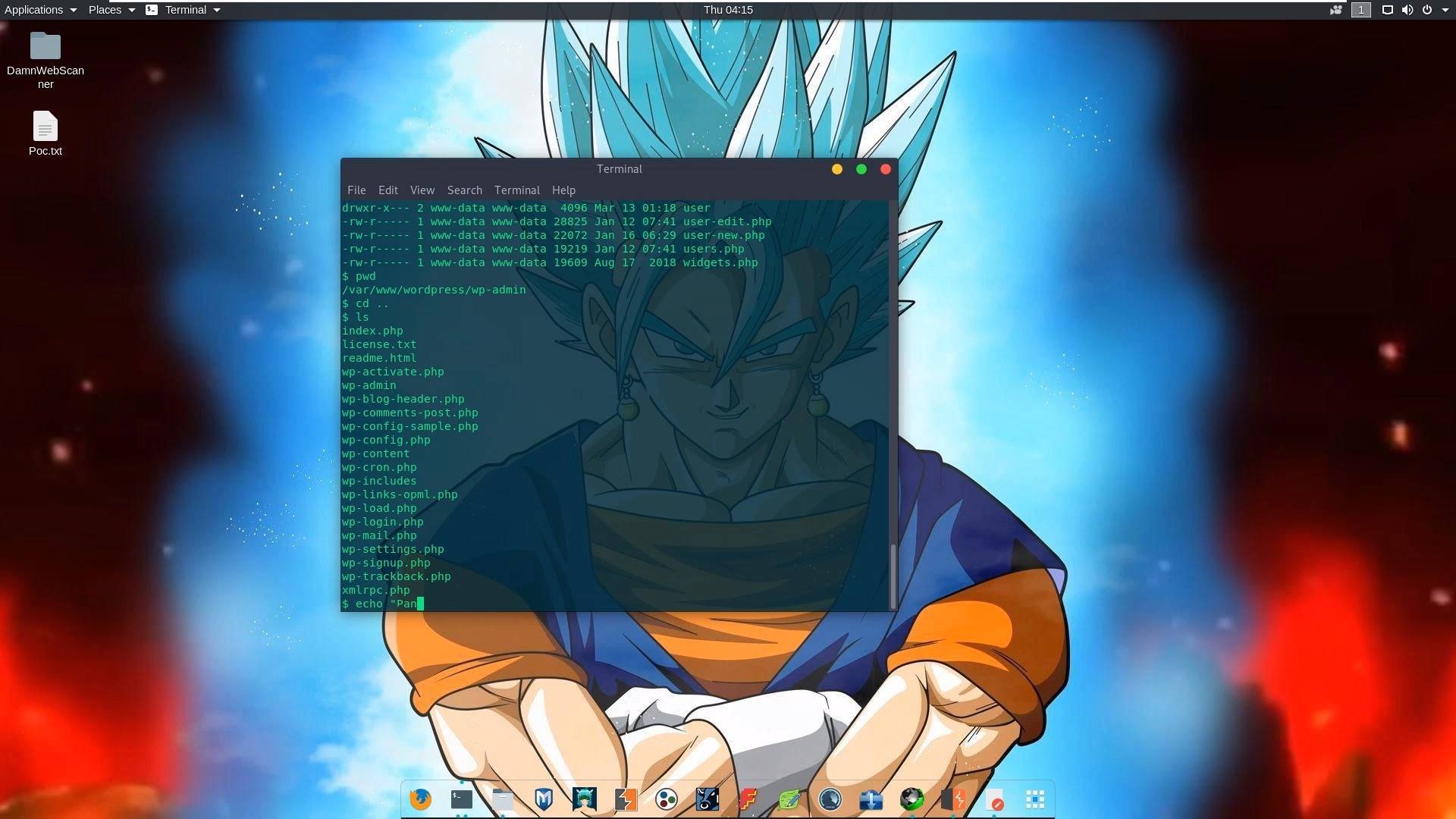This screenshot has width=1456, height=819.
Task: Expand the Applications menu
Action: [x=40, y=10]
